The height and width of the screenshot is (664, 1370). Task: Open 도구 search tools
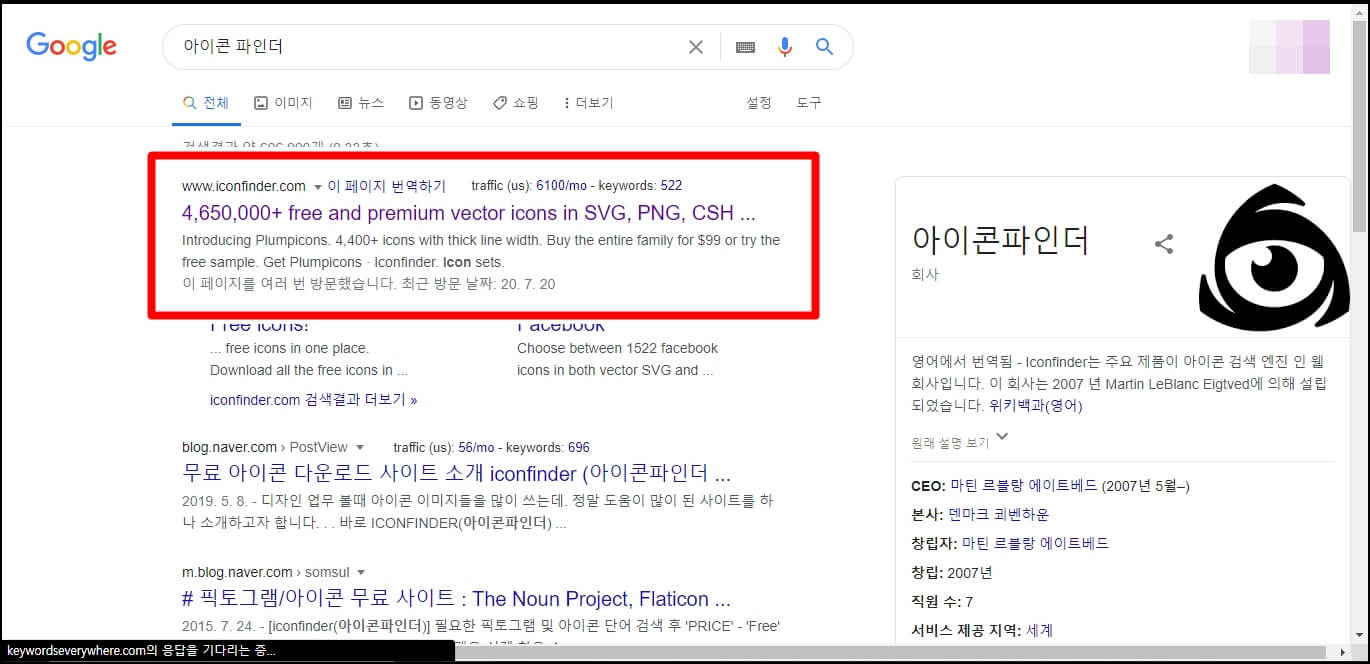click(809, 103)
